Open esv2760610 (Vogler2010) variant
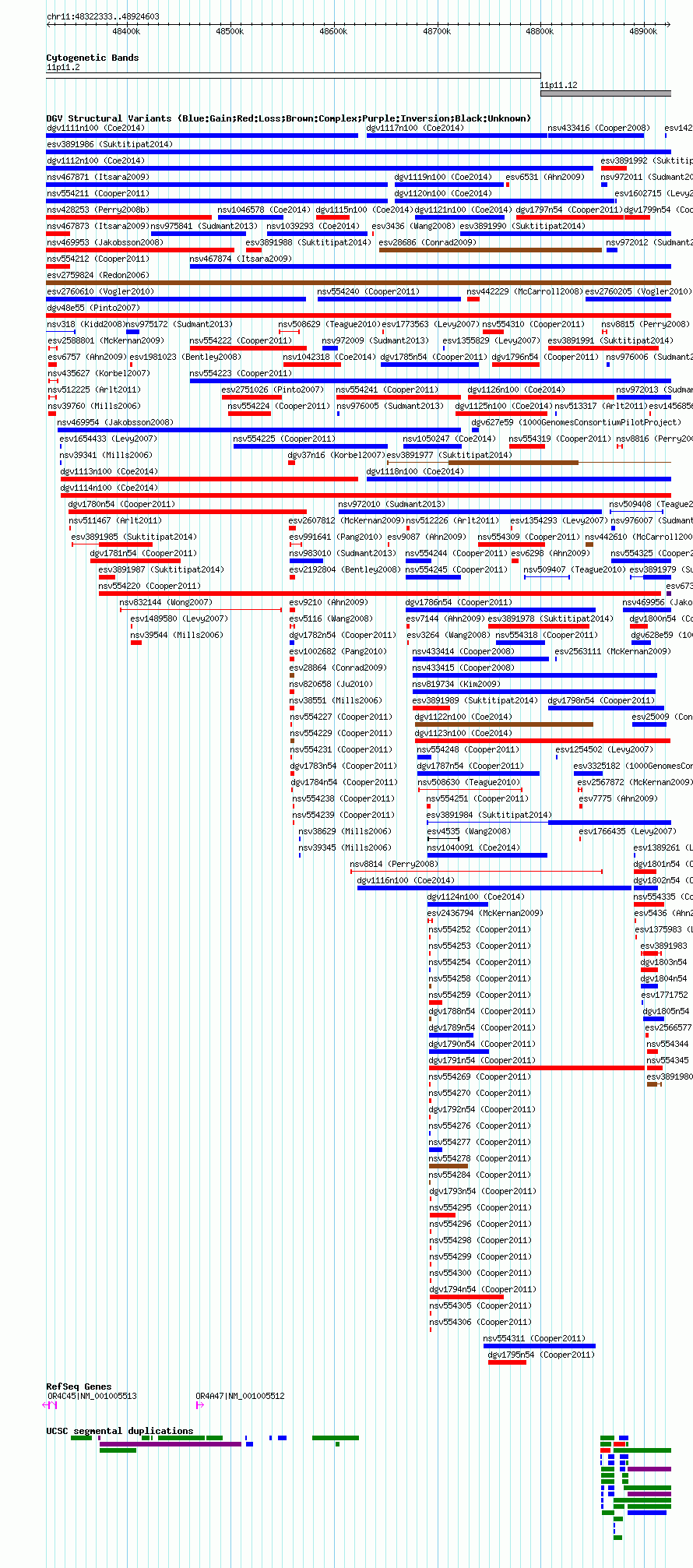 coord(176,299)
